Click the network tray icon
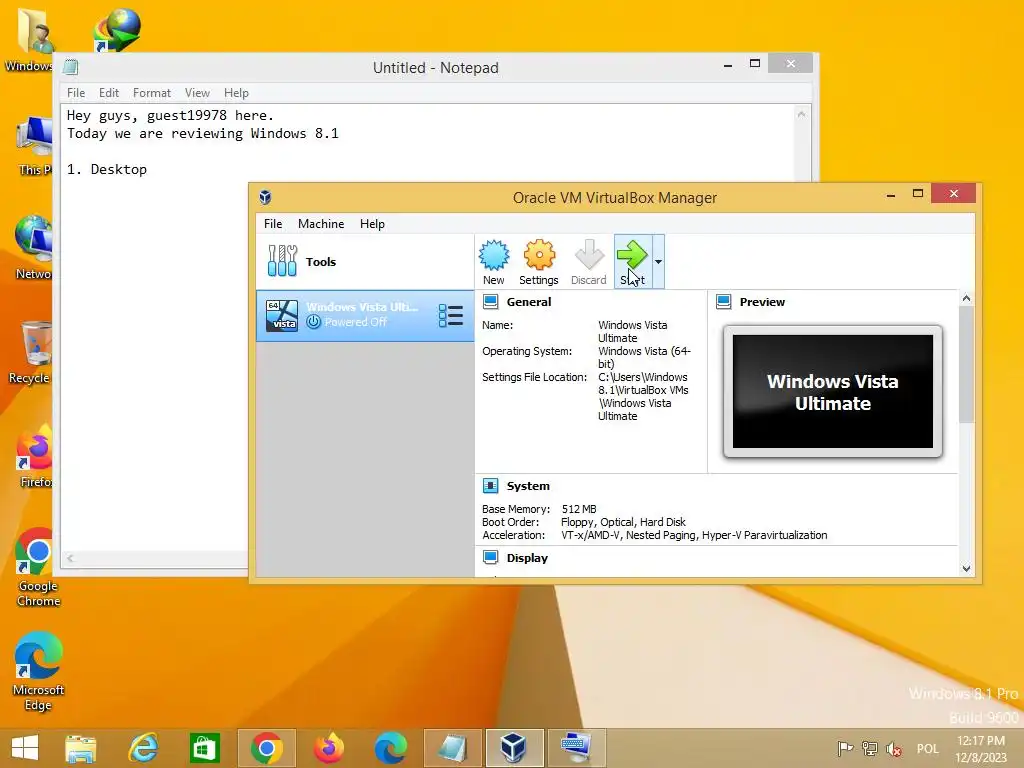This screenshot has width=1024, height=768. 869,748
